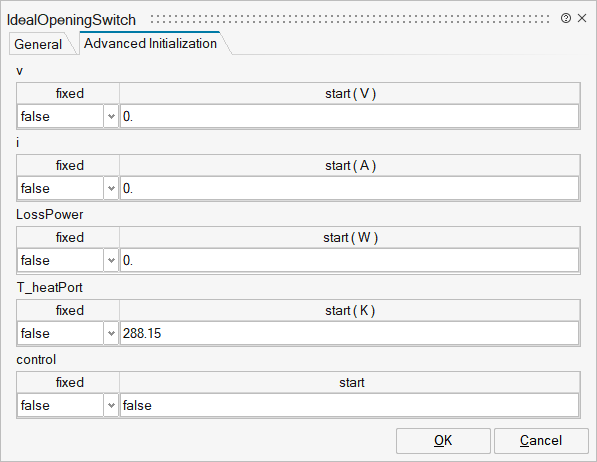Image resolution: width=597 pixels, height=462 pixels.
Task: Click the i start current input field
Action: pos(350,188)
